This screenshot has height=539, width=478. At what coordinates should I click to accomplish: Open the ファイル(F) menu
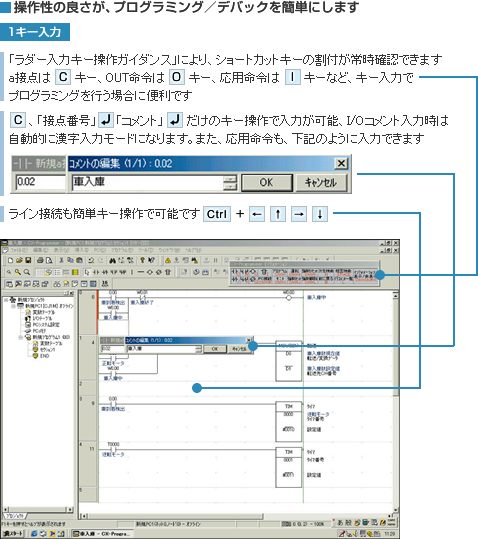click(x=19, y=250)
